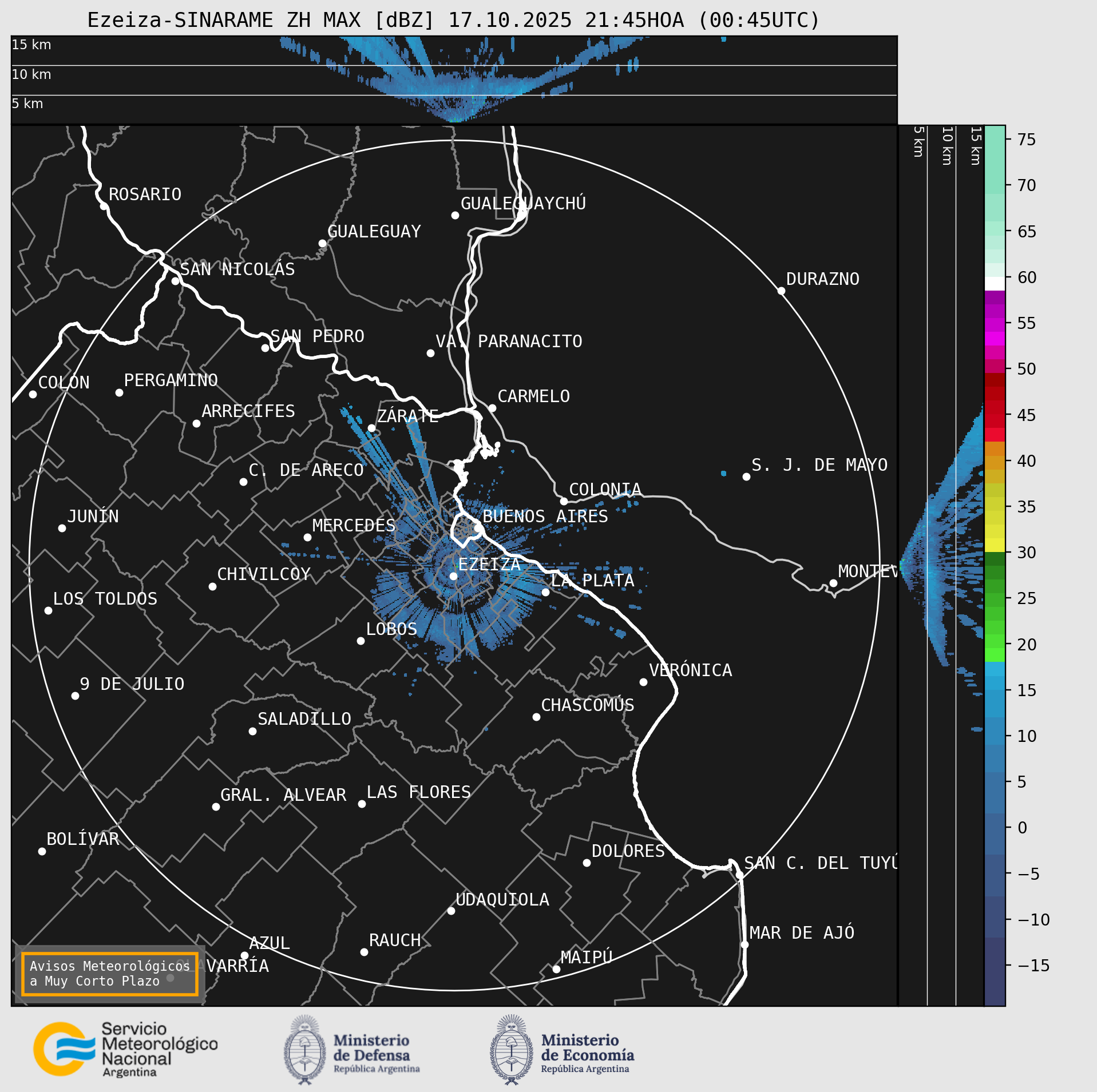Click the ARRECIFES city label
This screenshot has height=1092, width=1097.
point(248,411)
